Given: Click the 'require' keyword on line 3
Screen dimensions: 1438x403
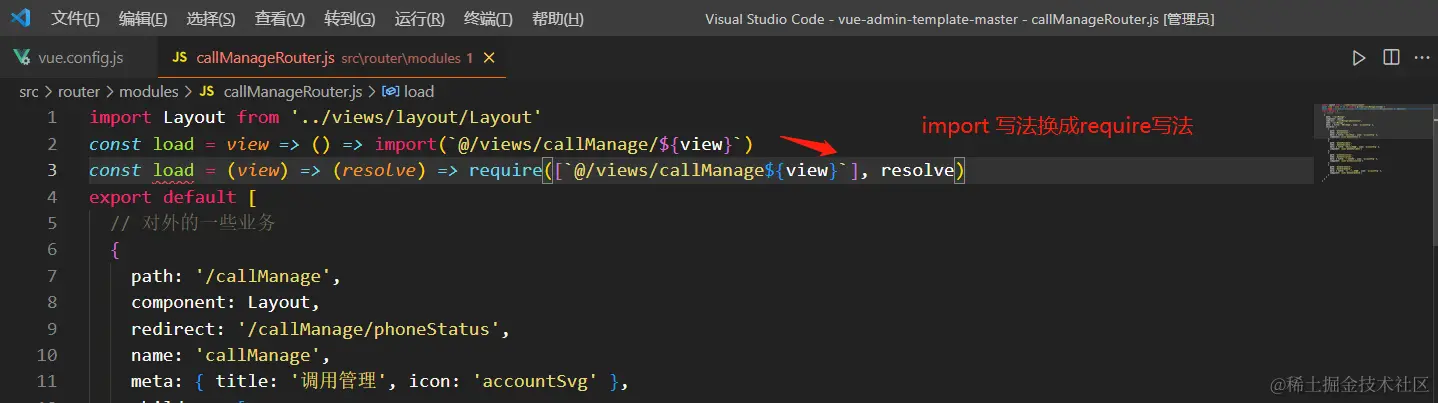Looking at the screenshot, I should tap(504, 170).
